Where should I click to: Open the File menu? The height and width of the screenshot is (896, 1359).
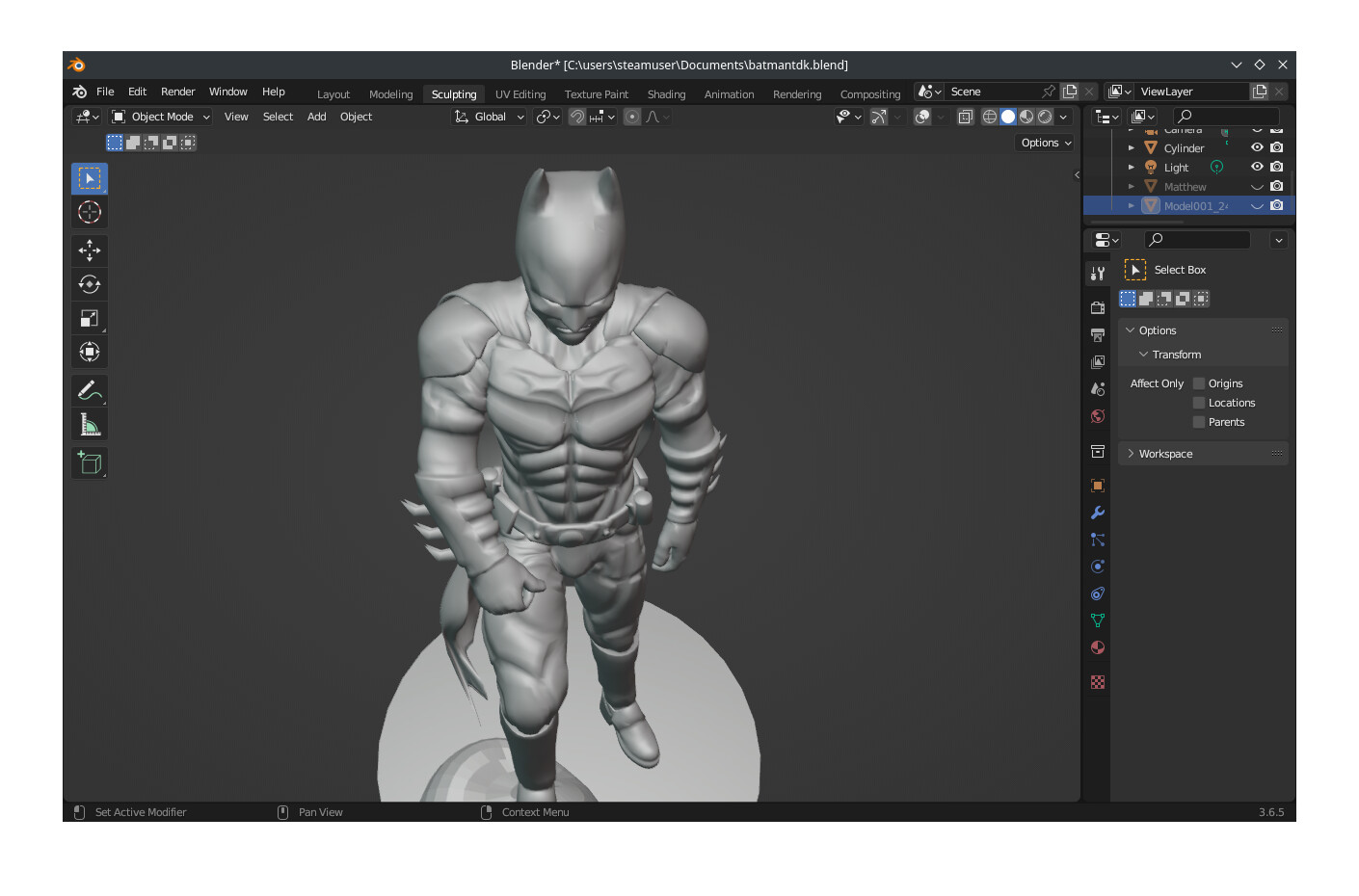105,92
